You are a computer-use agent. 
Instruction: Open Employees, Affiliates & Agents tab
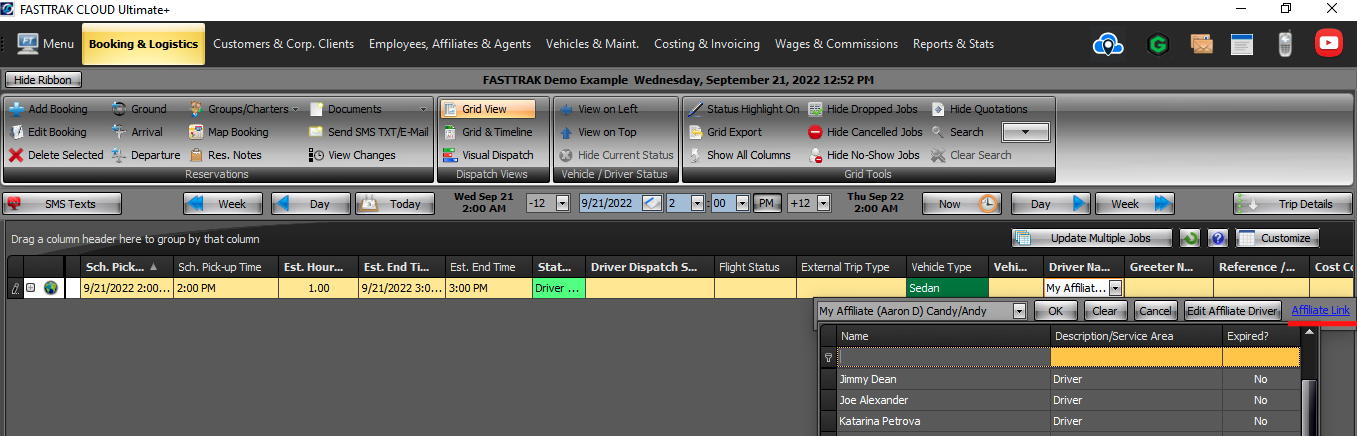click(x=450, y=44)
